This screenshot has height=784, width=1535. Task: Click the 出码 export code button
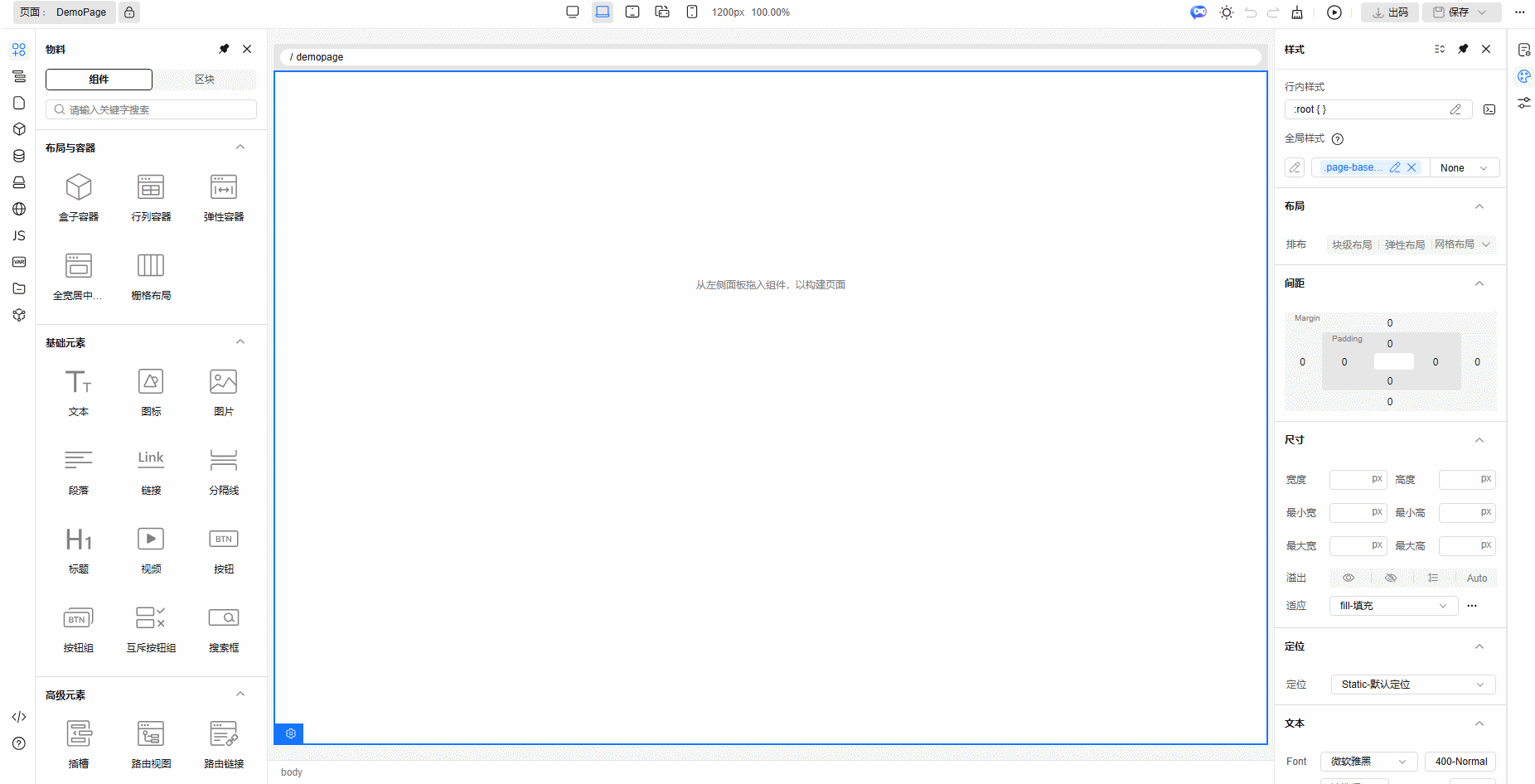point(1389,12)
